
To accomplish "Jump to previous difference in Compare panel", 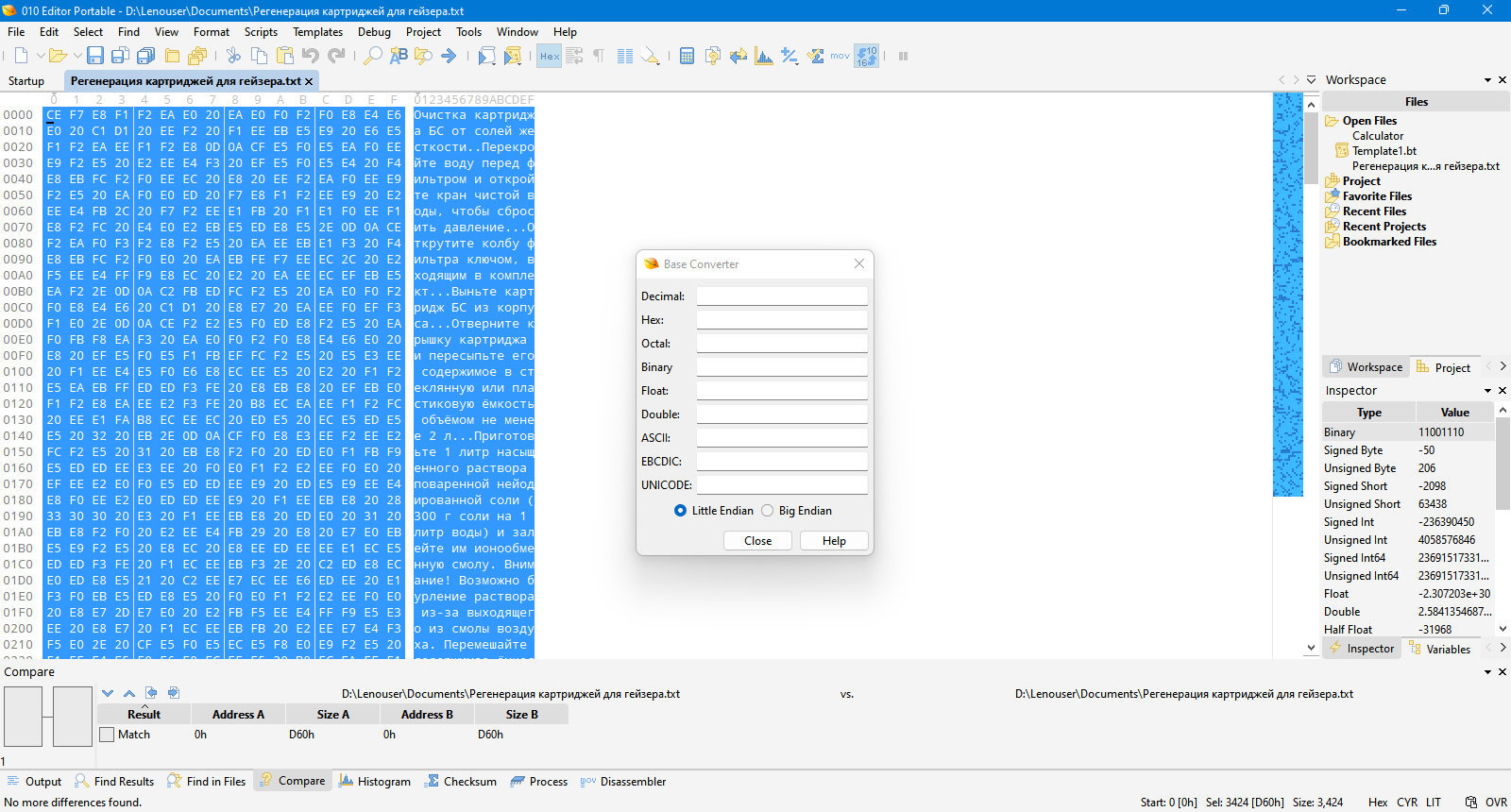I will coord(129,693).
